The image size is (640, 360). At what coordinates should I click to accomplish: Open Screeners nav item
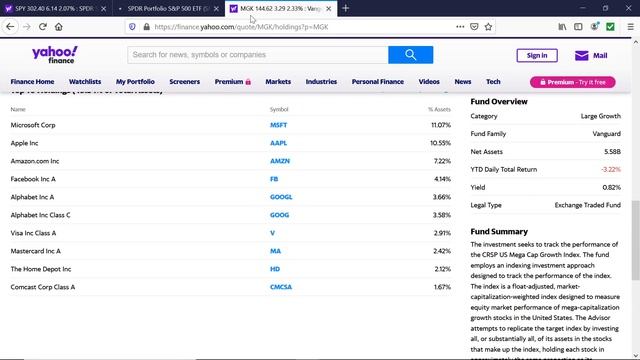coord(184,82)
